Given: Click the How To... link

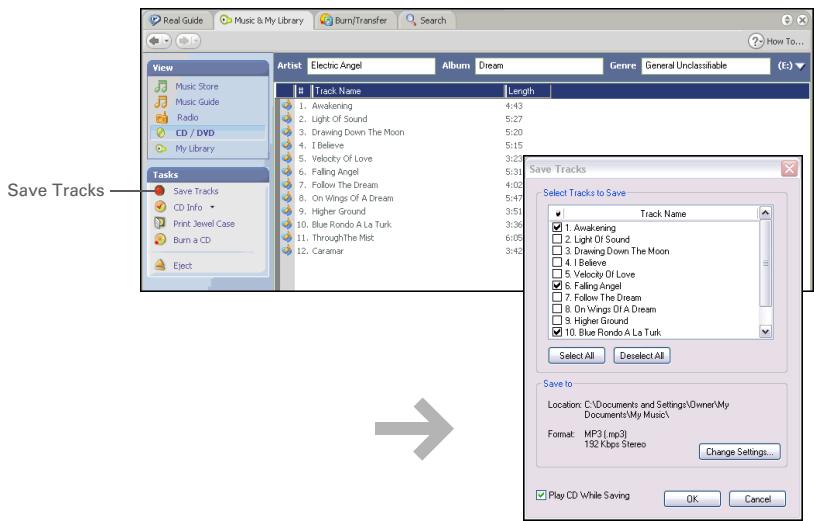Looking at the screenshot, I should pos(784,41).
